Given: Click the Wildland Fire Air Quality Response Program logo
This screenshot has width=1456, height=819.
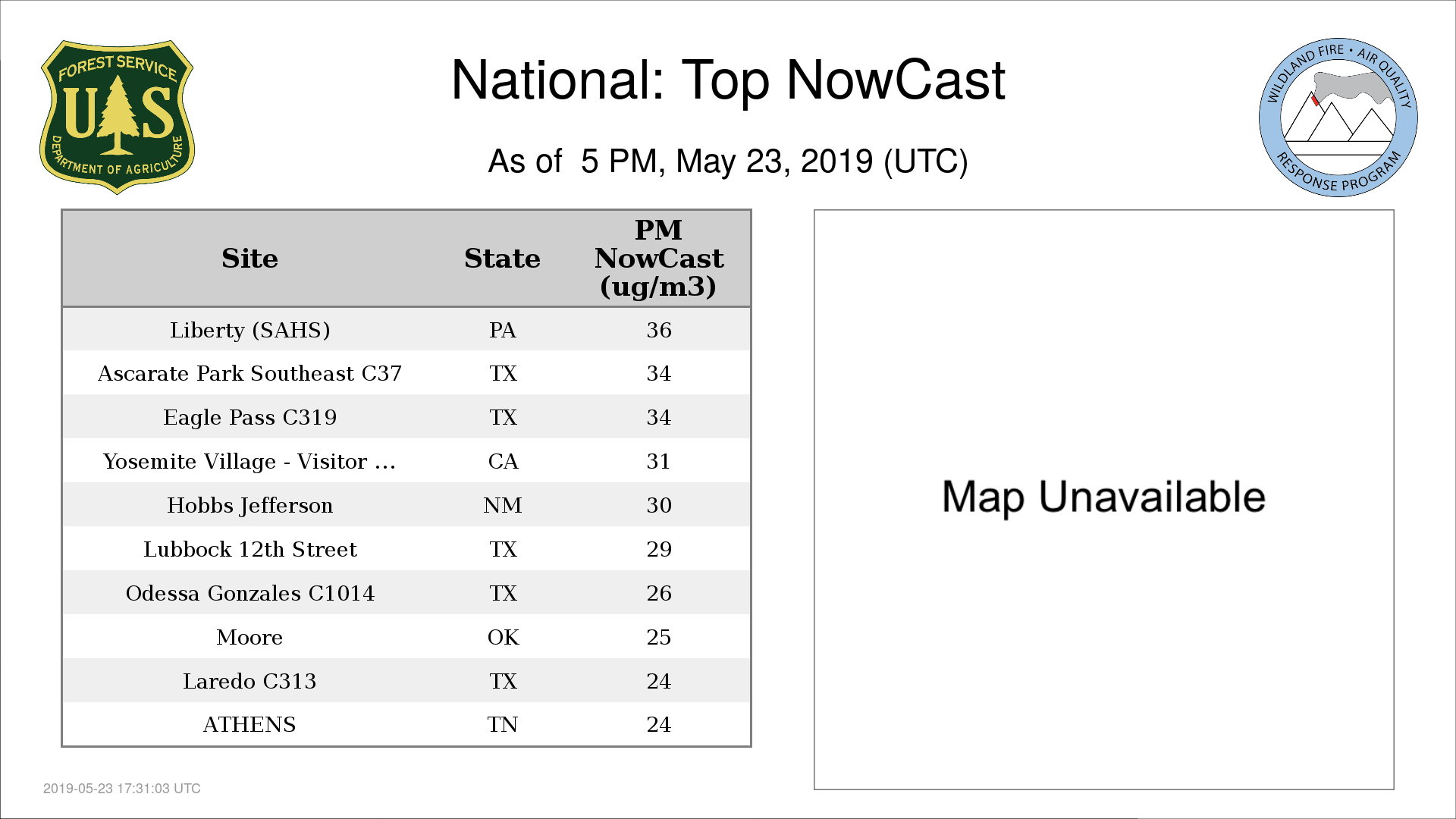Looking at the screenshot, I should (x=1338, y=118).
